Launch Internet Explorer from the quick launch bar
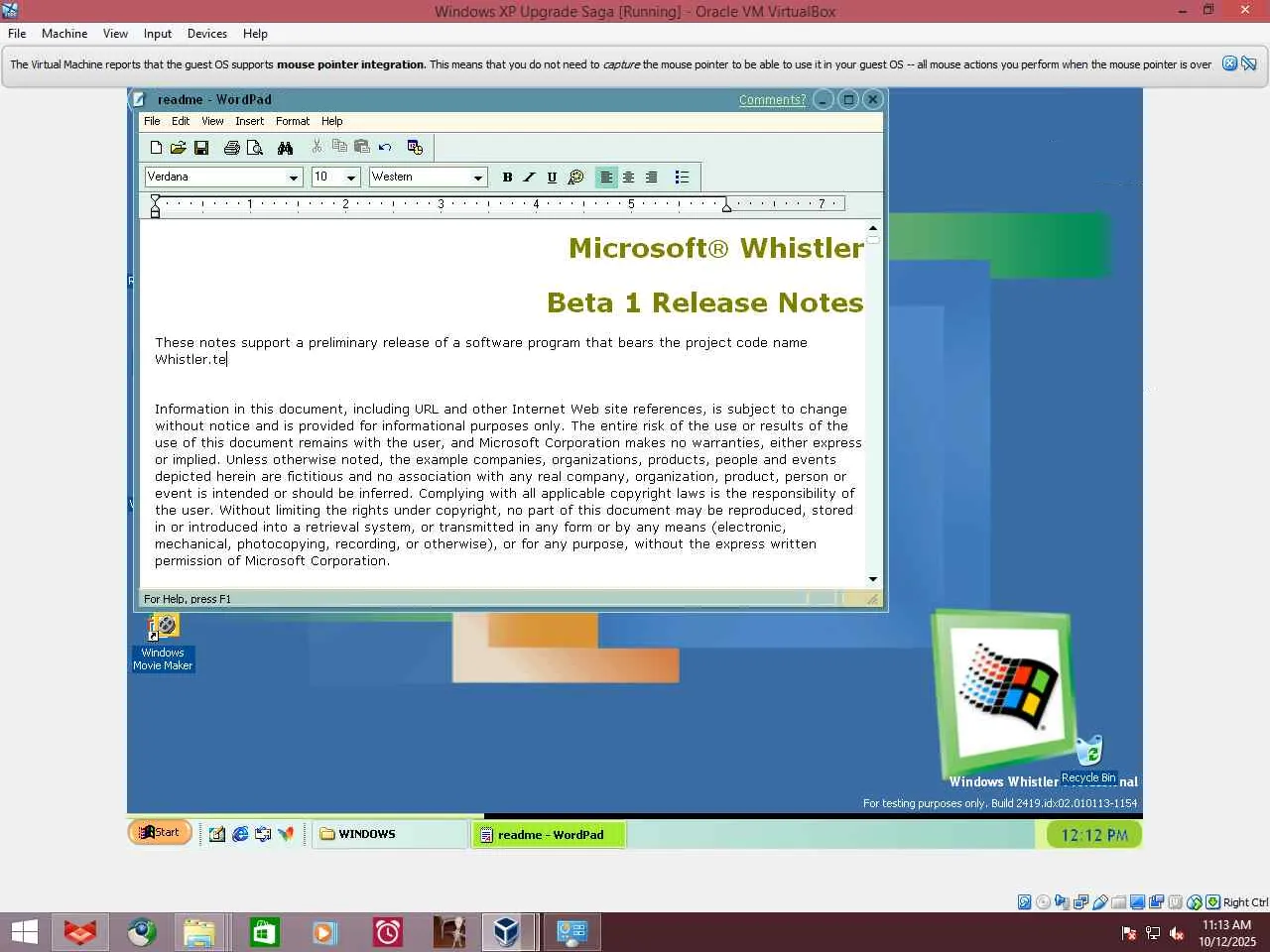Image resolution: width=1270 pixels, height=952 pixels. [240, 834]
